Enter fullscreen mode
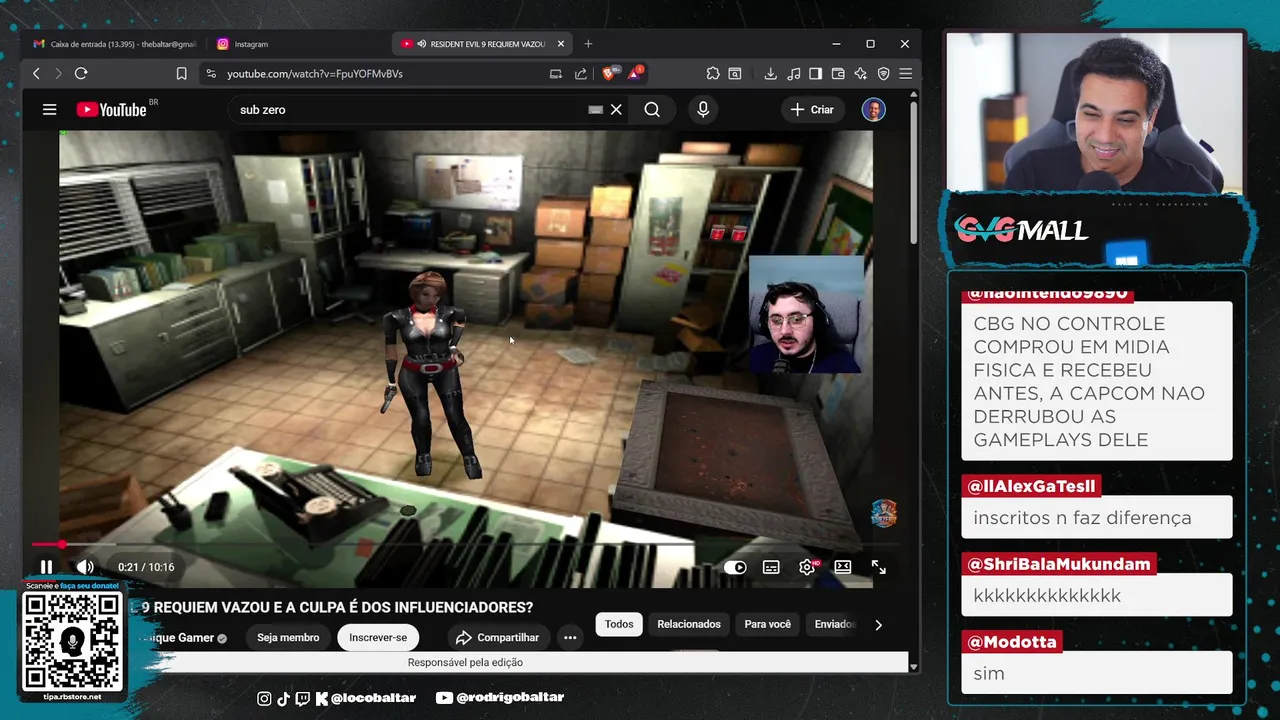 click(x=878, y=567)
